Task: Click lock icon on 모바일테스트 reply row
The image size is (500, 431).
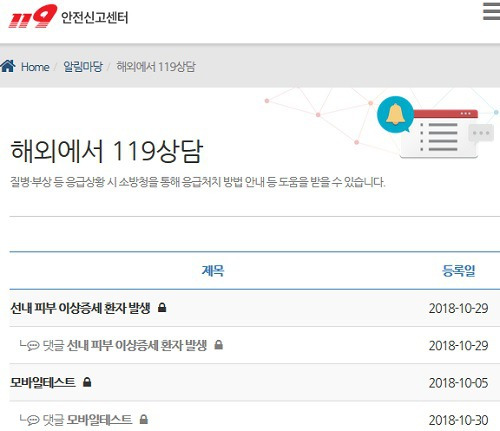Action: 144,419
